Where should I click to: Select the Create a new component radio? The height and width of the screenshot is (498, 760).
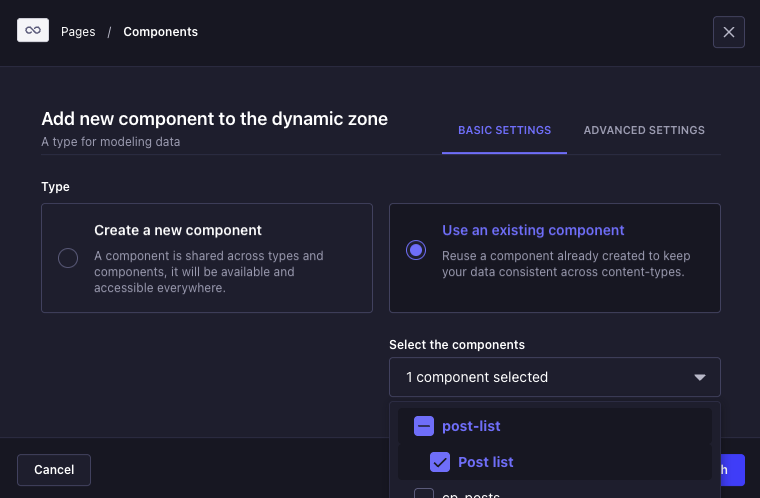click(68, 258)
